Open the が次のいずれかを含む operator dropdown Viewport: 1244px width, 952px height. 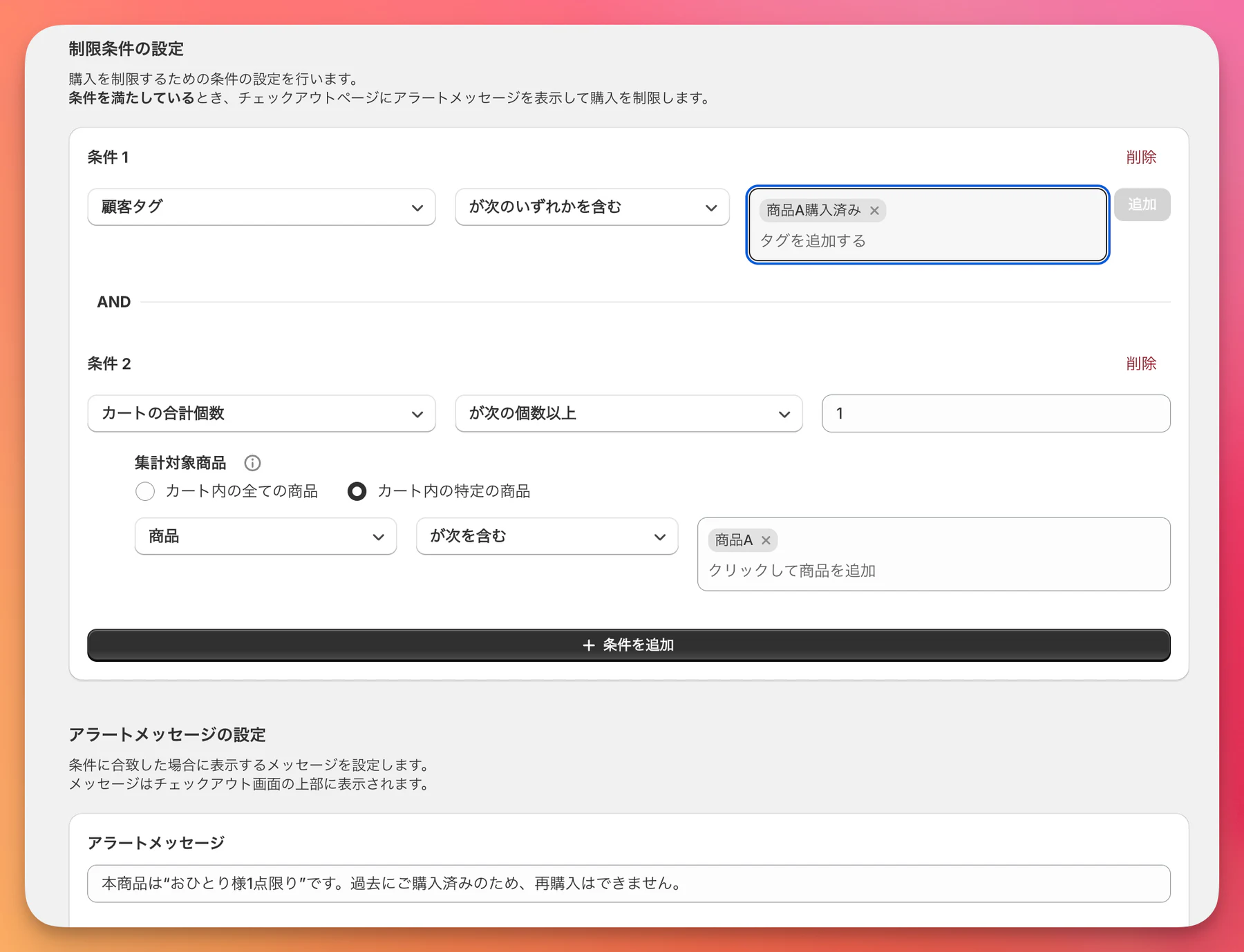tap(592, 207)
